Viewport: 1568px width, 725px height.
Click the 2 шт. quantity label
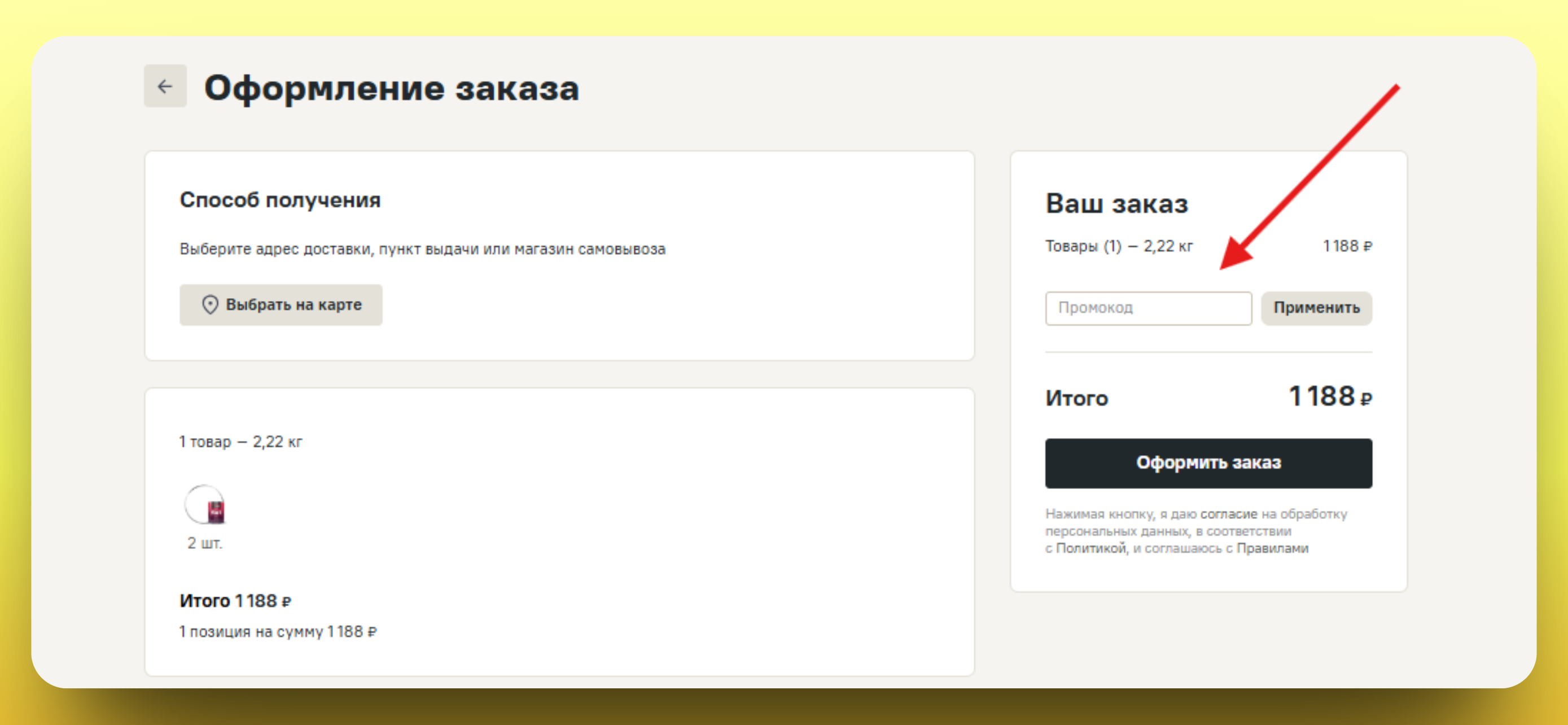pos(204,543)
